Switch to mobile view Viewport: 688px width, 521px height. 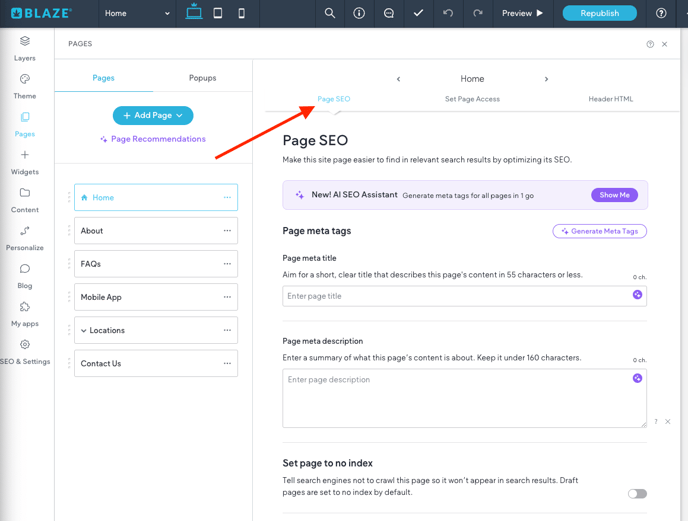(x=242, y=13)
